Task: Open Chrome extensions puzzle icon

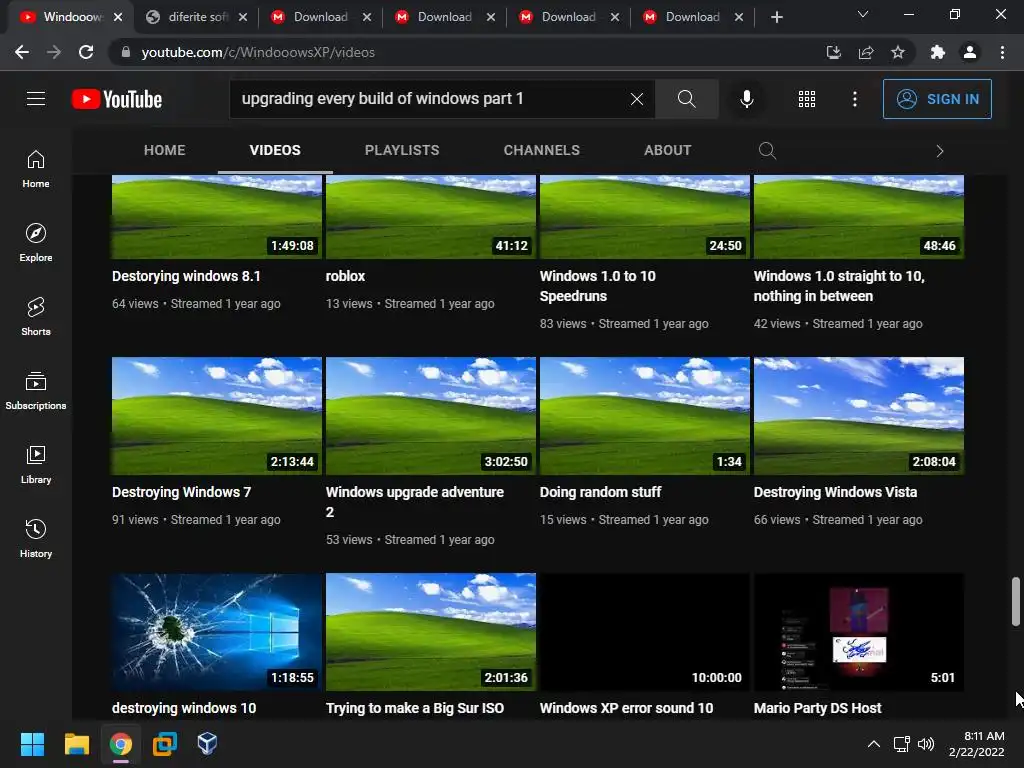Action: point(938,52)
